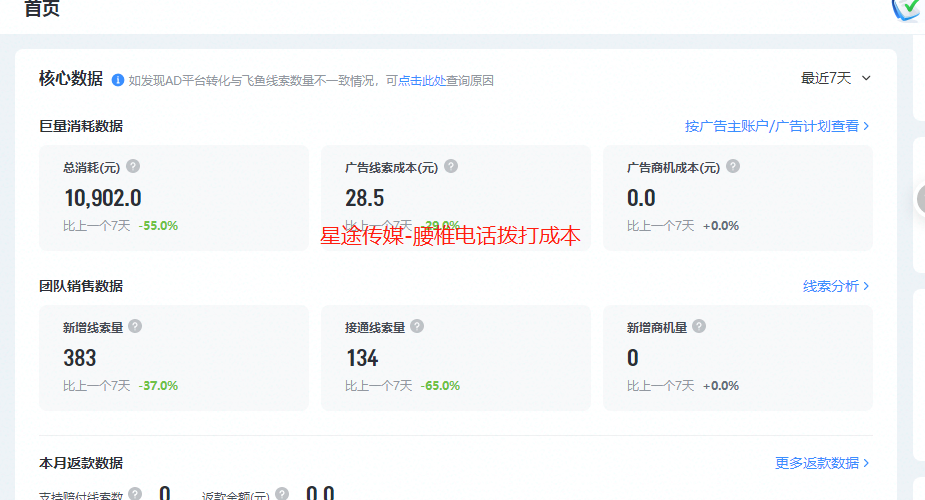
Task: Click the help icon next to 广告线索成本(元)
Action: coord(451,167)
